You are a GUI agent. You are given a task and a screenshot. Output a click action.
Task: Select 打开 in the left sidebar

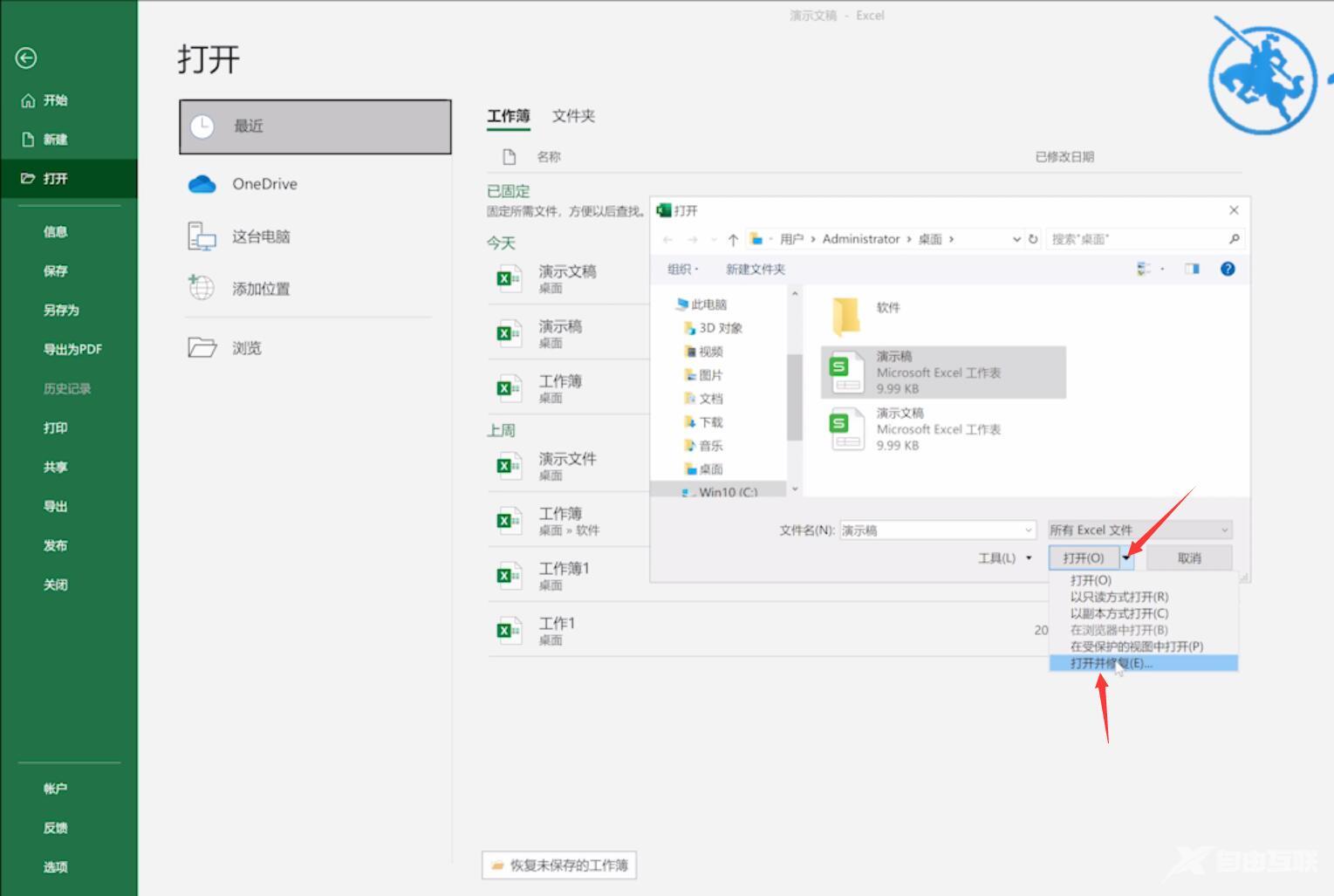tap(68, 179)
